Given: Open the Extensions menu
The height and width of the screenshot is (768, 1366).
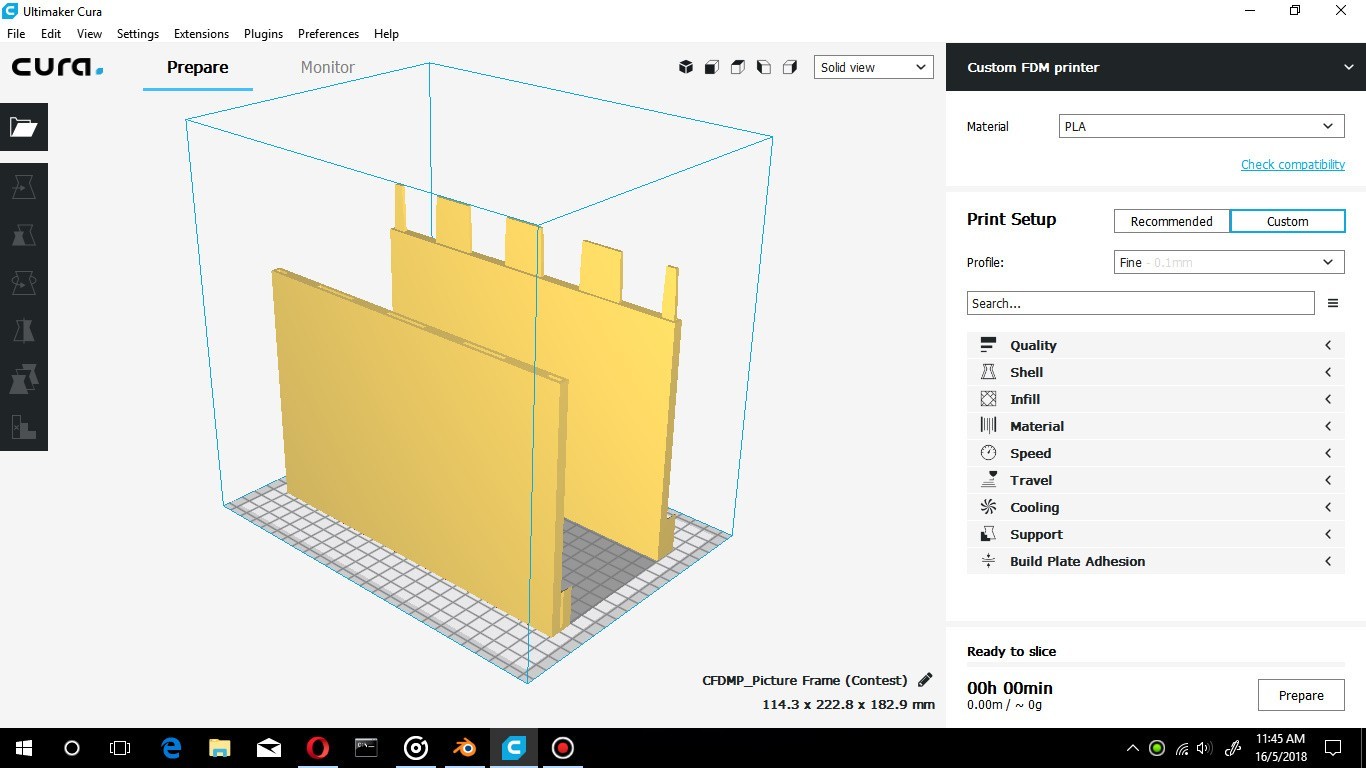Looking at the screenshot, I should tap(201, 33).
